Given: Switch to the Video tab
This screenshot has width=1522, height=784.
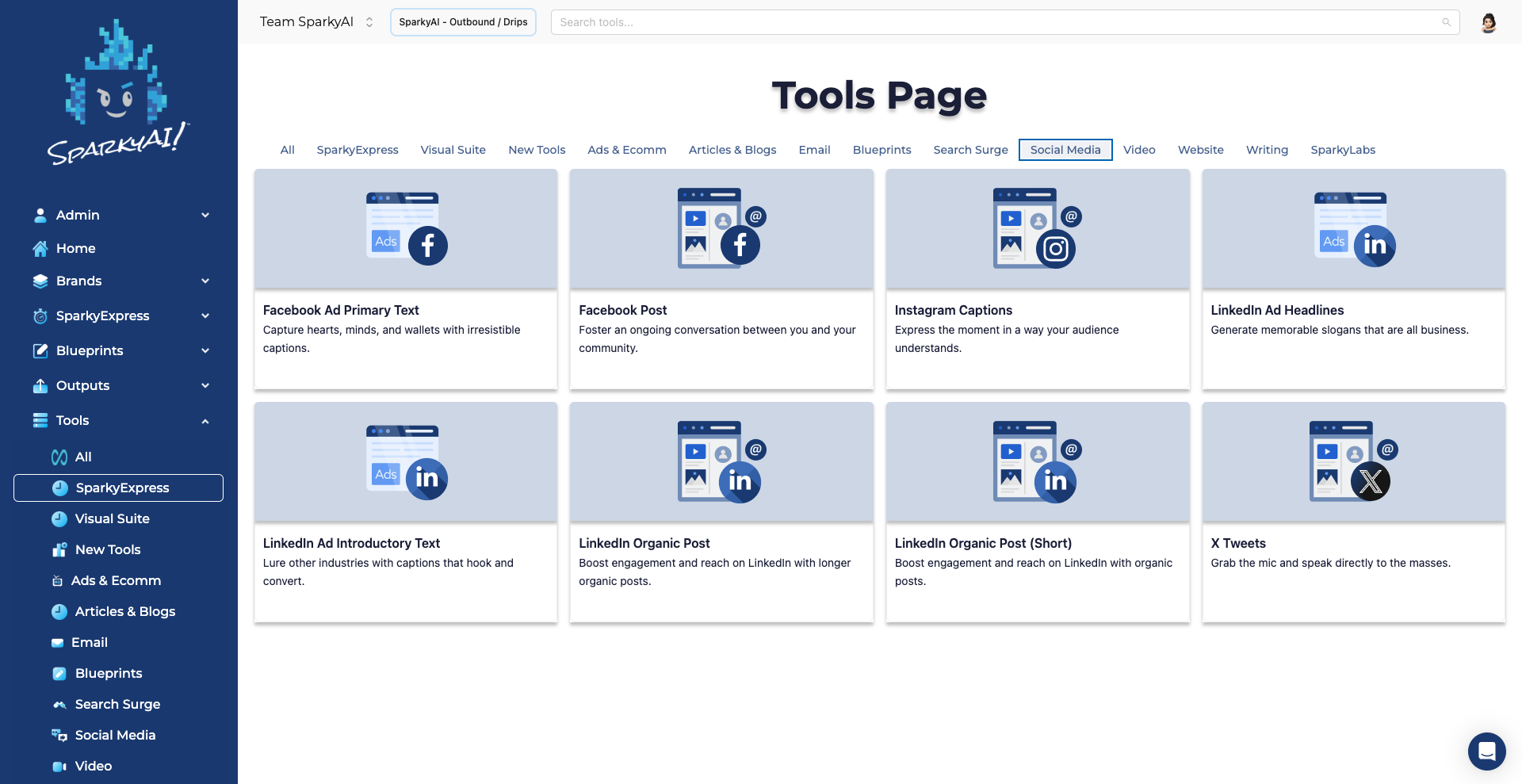Looking at the screenshot, I should [x=1138, y=150].
